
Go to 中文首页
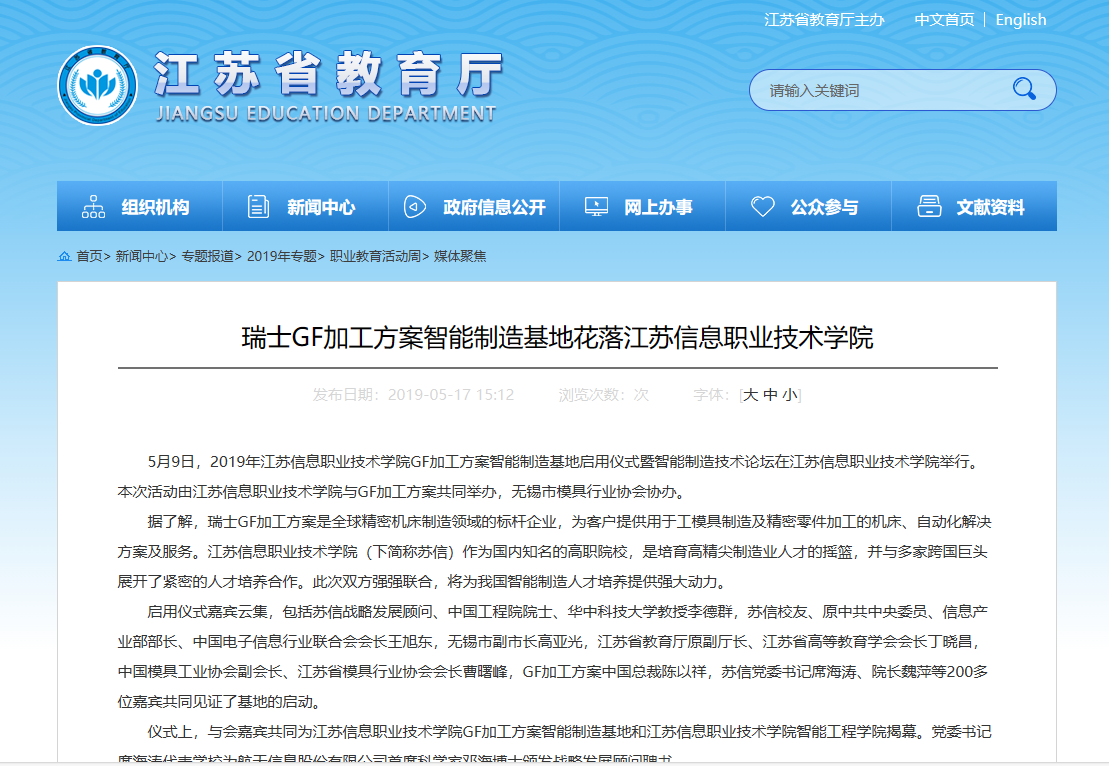point(944,20)
